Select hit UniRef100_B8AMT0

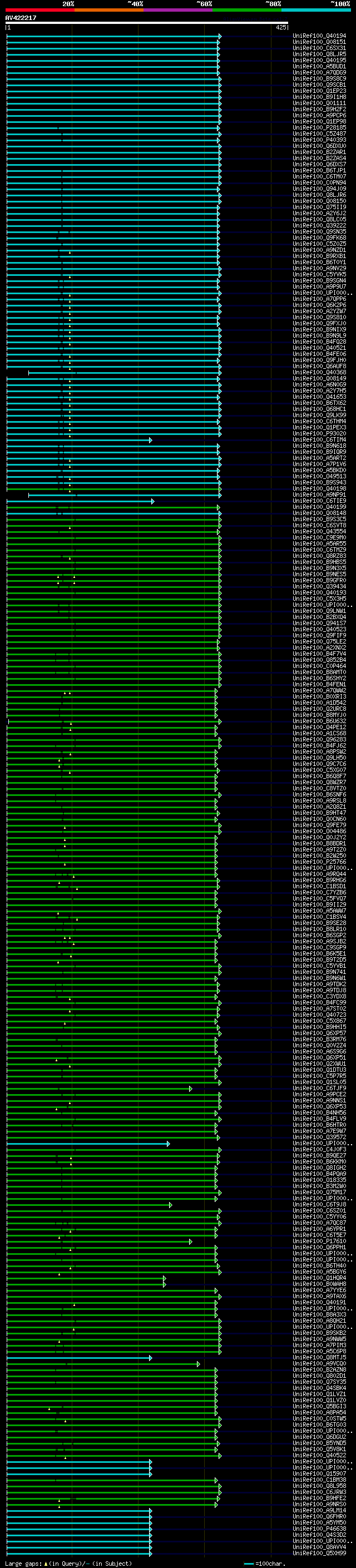(319, 672)
